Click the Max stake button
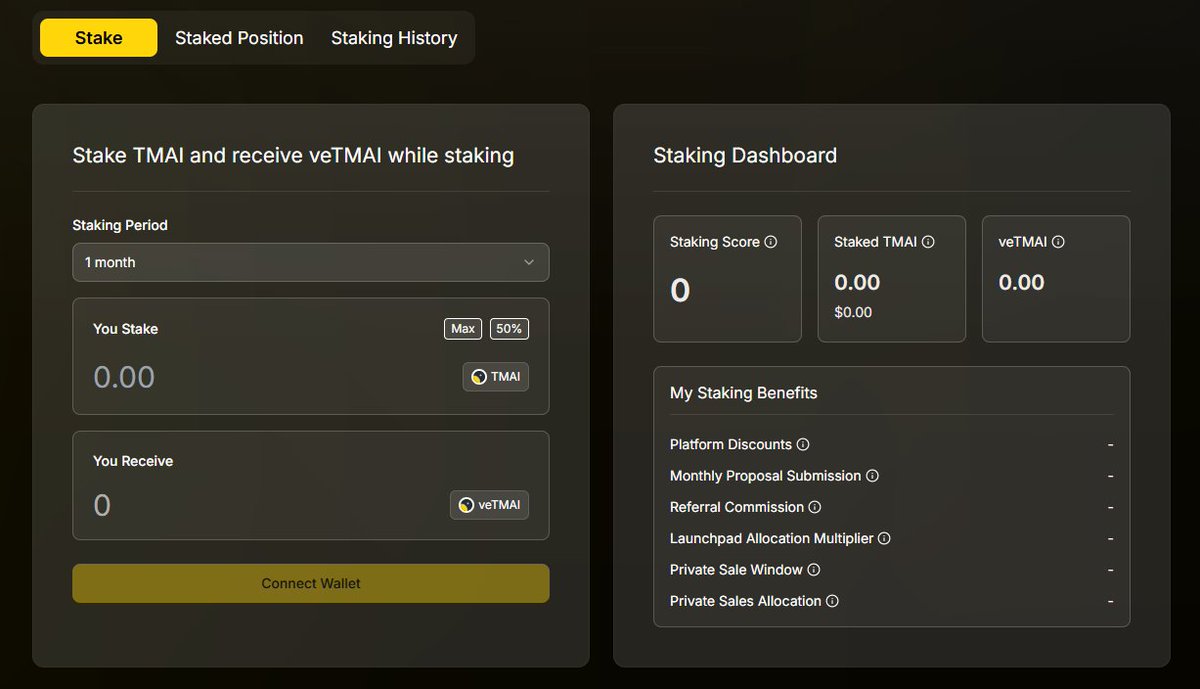The height and width of the screenshot is (689, 1200). click(463, 329)
